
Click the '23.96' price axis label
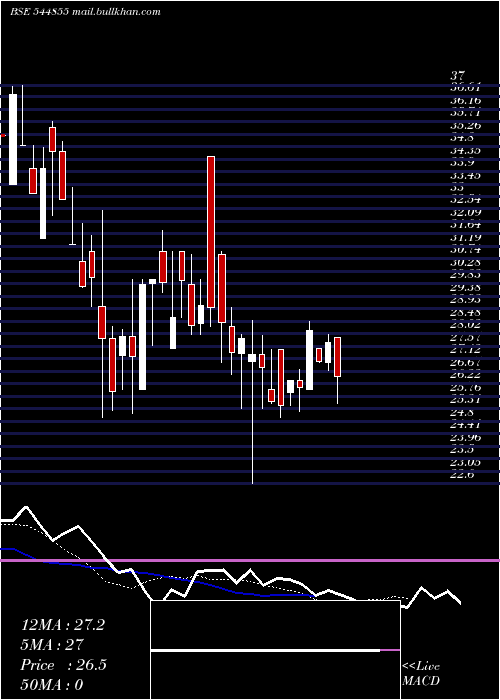(x=466, y=438)
